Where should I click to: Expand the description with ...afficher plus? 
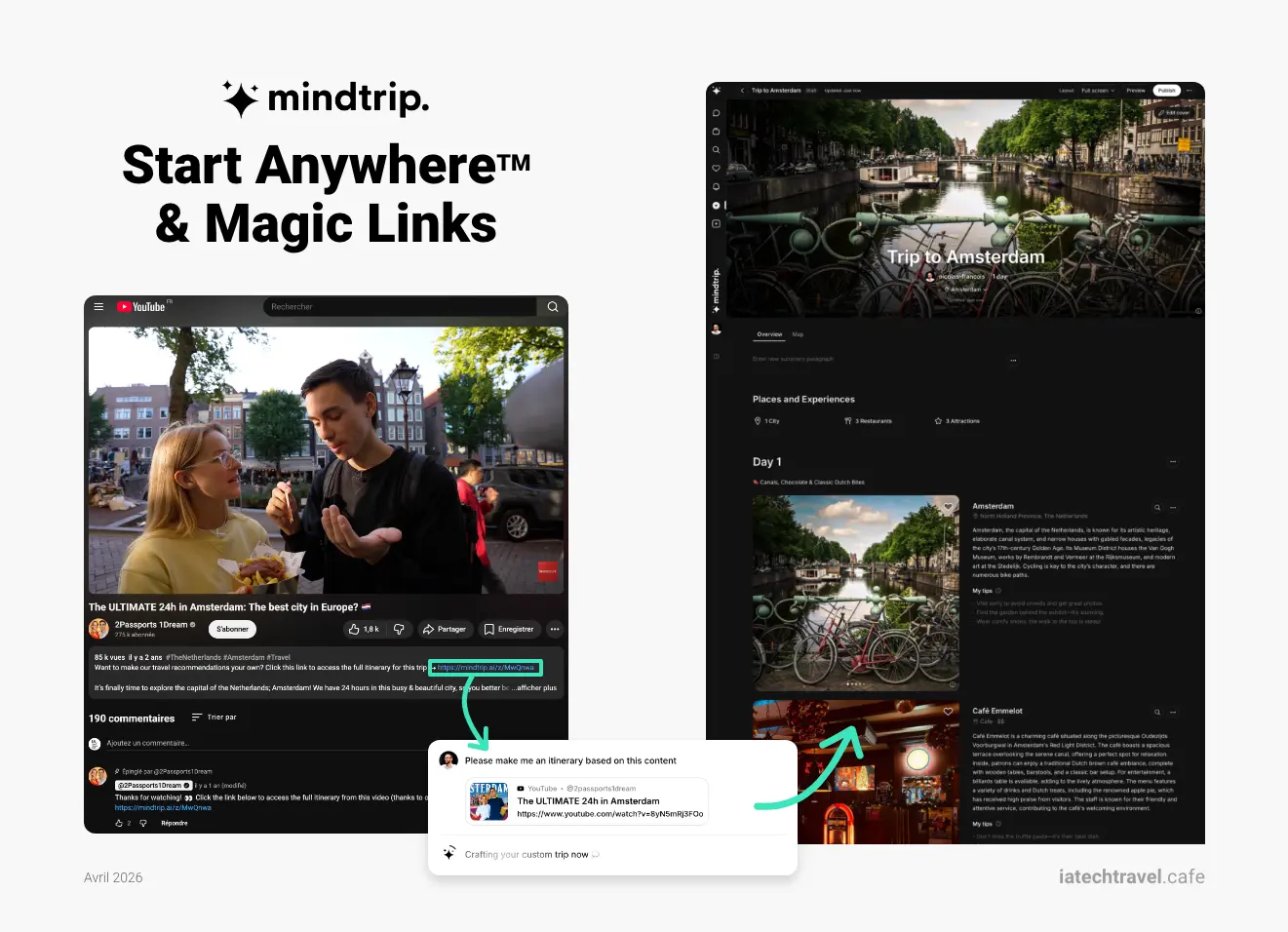536,688
